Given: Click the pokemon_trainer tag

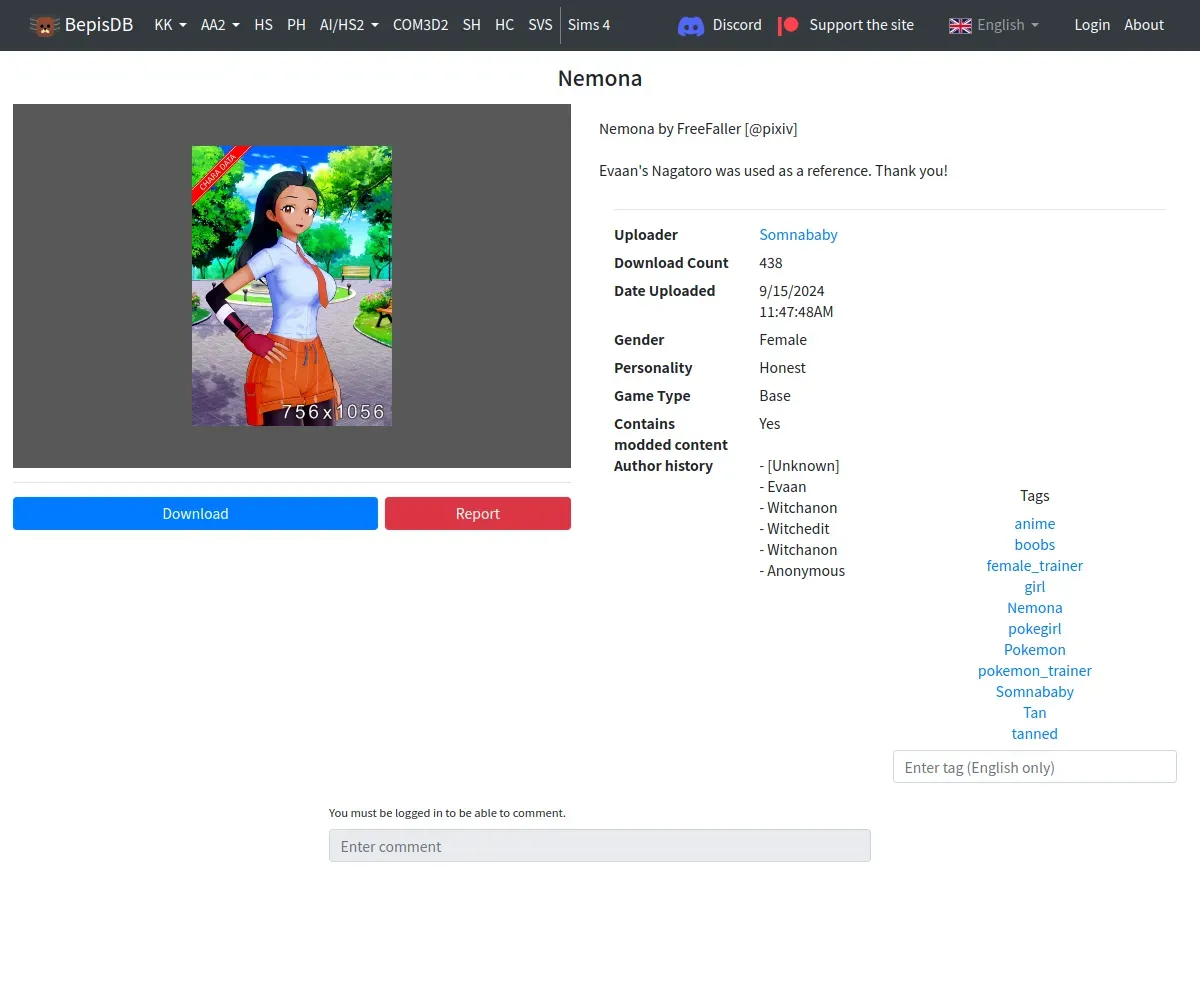Looking at the screenshot, I should [1035, 671].
